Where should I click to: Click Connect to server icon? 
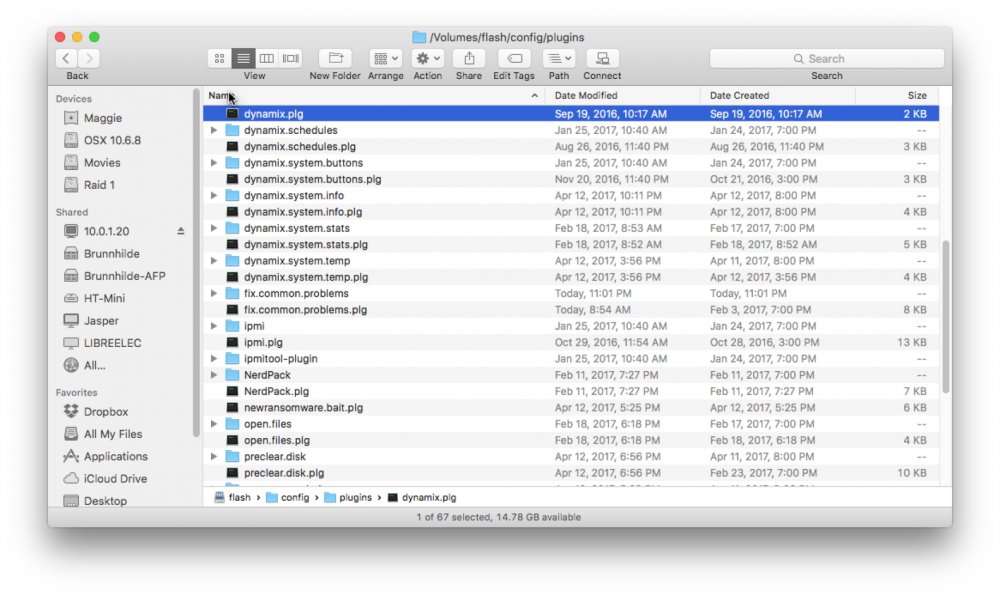pos(602,59)
